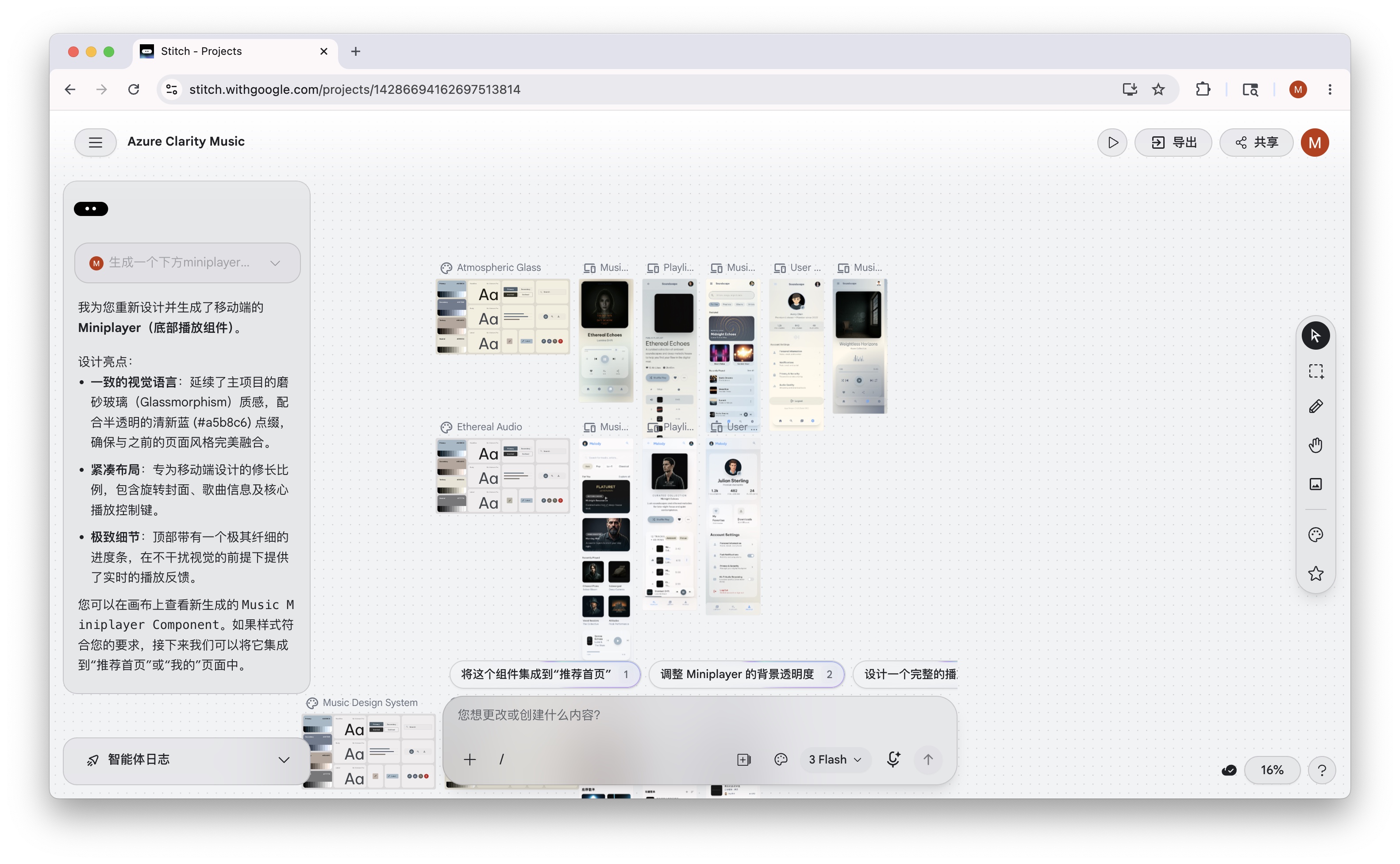Screen dimensions: 1400x864
Task: Open the Julian Sterling user screen thumbnail
Action: 732,526
